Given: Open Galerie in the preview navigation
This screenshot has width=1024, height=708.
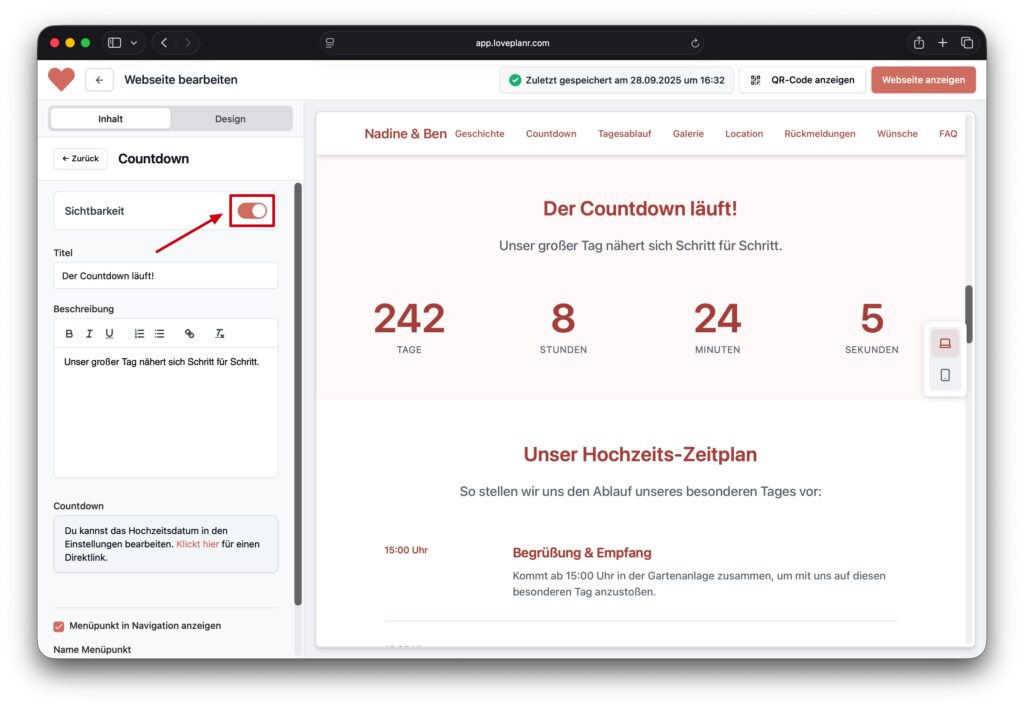Looking at the screenshot, I should 688,134.
